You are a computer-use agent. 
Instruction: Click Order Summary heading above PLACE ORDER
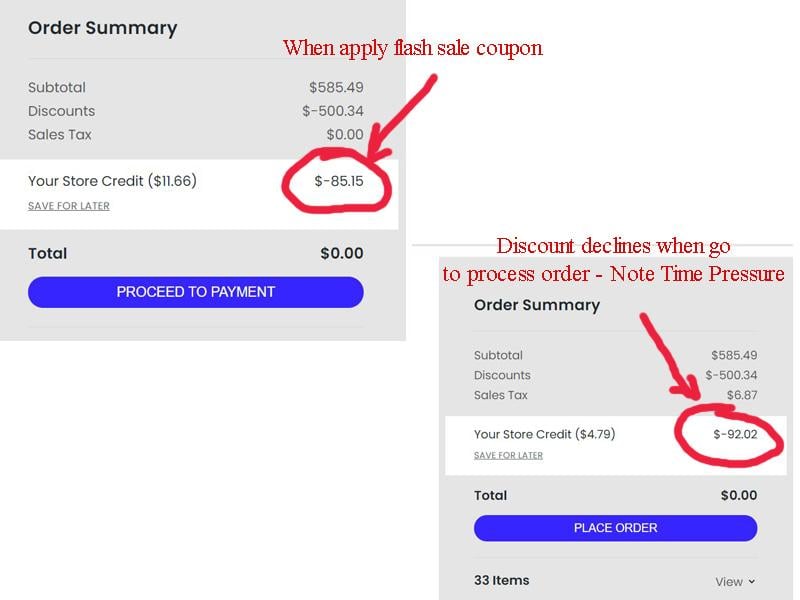point(536,305)
